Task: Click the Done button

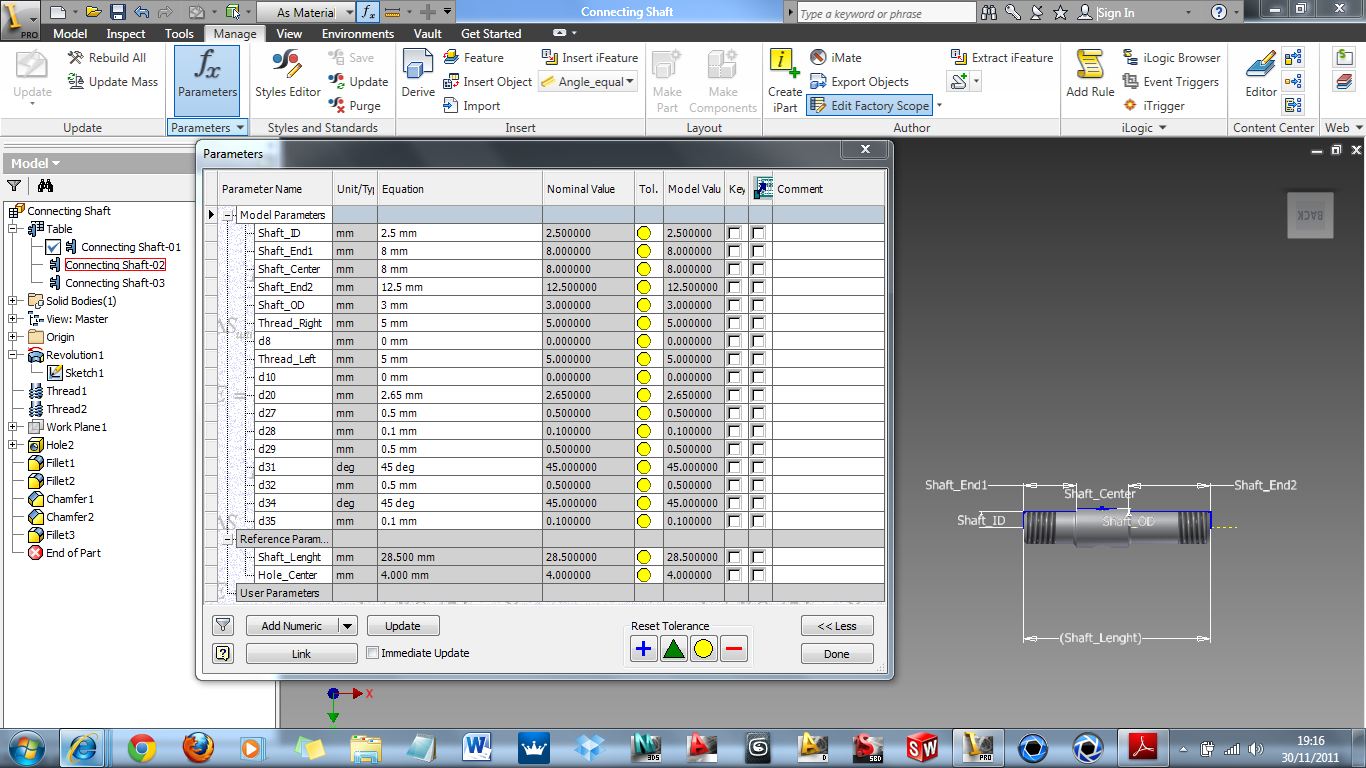Action: pos(837,654)
